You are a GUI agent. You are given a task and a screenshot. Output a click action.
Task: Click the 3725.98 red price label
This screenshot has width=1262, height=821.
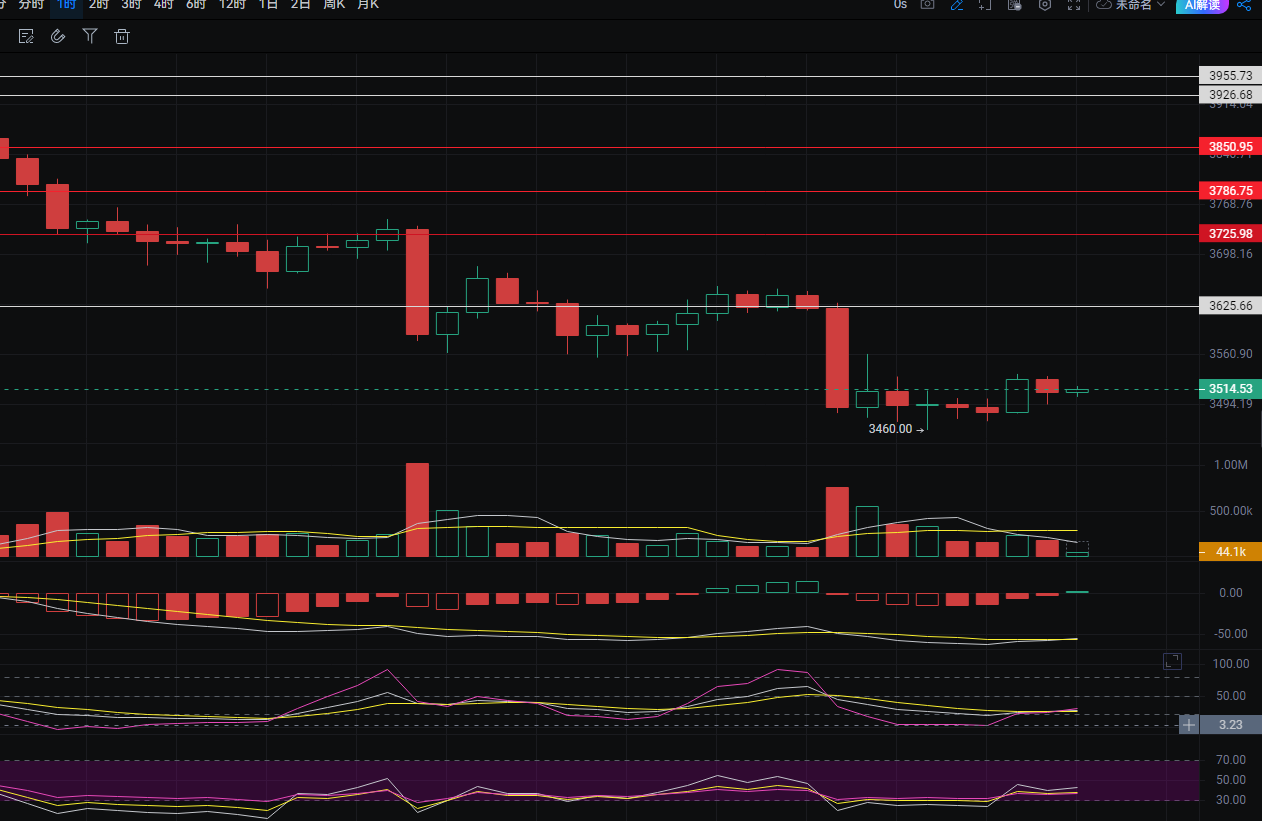[x=1230, y=234]
